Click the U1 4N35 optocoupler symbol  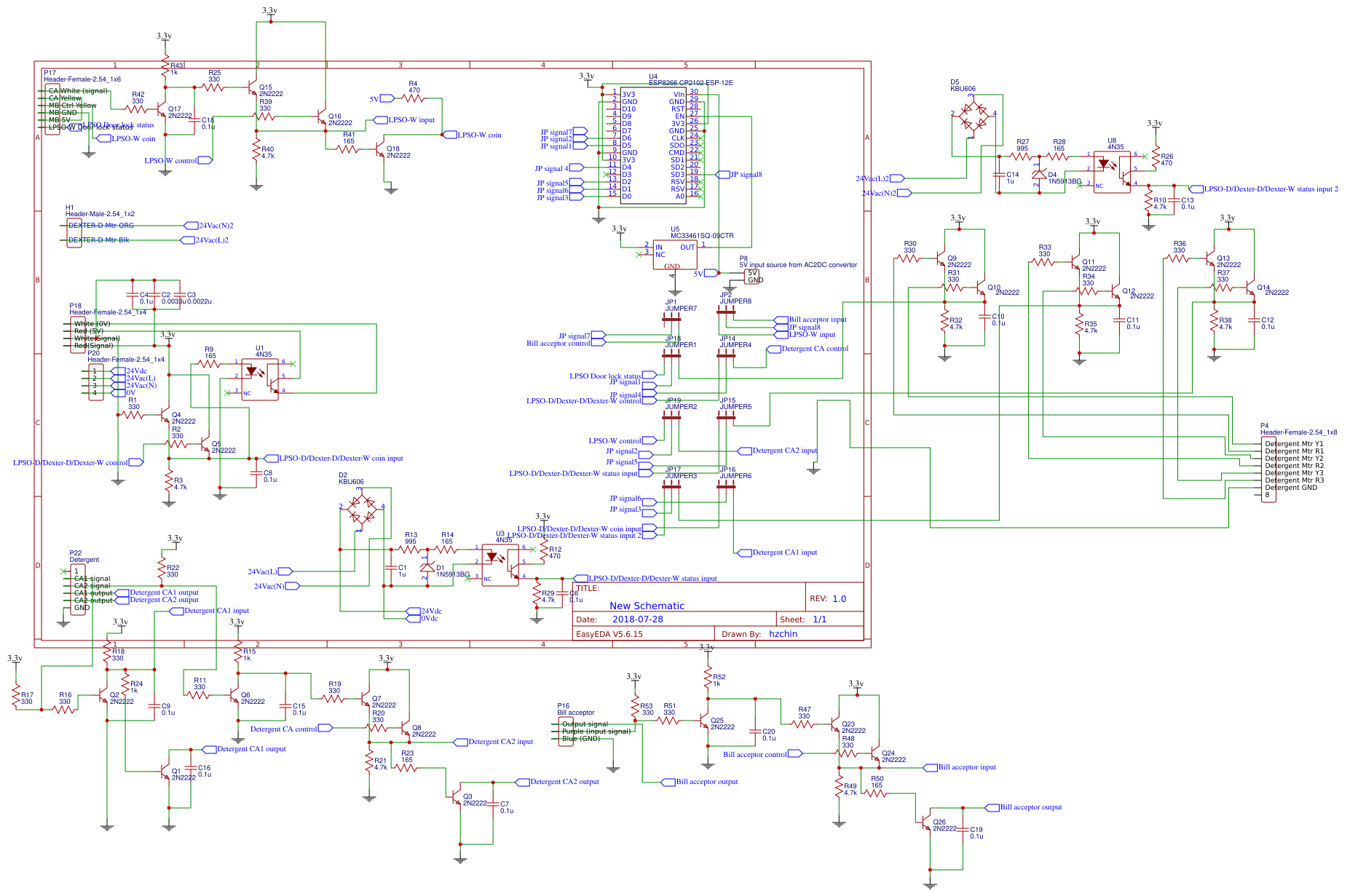click(260, 380)
